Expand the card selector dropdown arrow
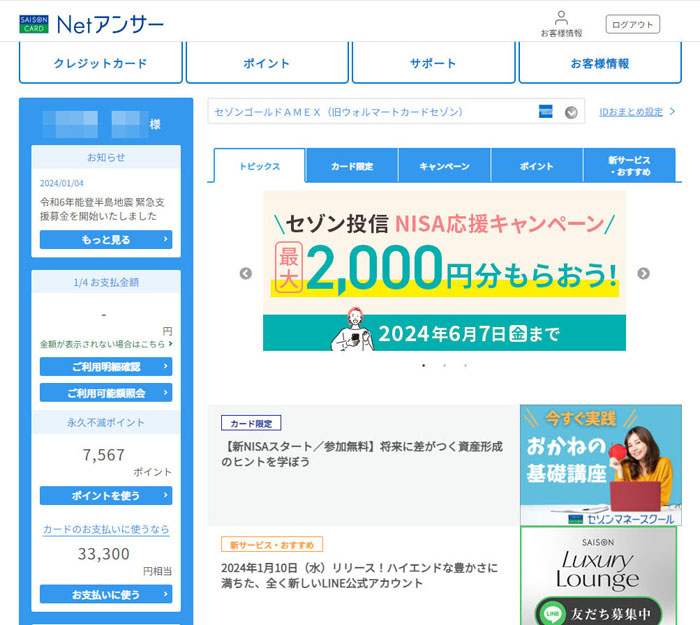 tap(571, 112)
